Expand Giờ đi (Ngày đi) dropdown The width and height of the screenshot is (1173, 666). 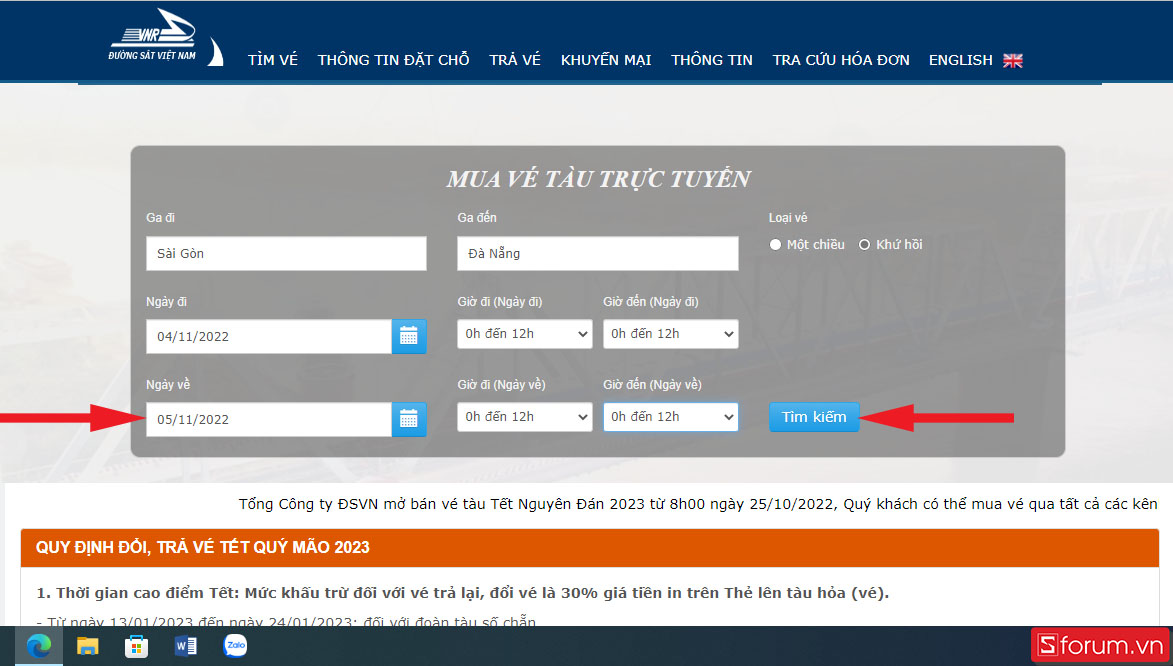(525, 334)
